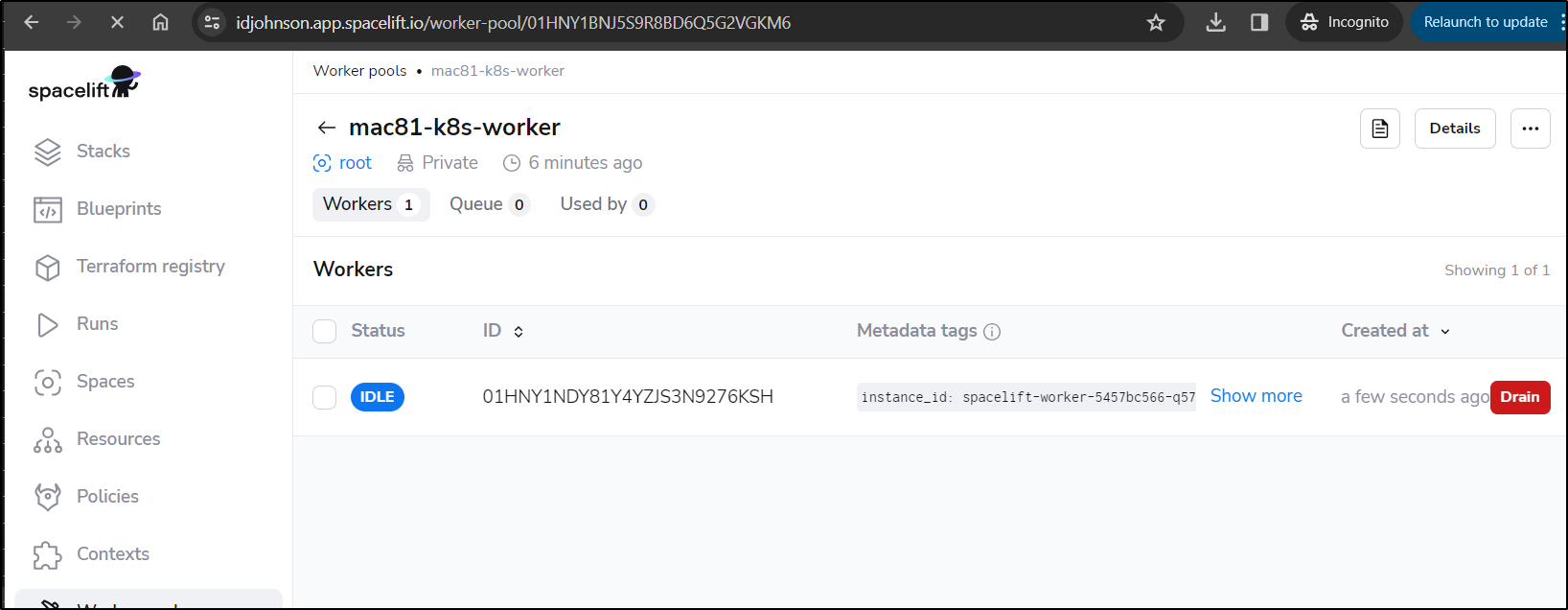Click the Spaces target icon
The width and height of the screenshot is (1568, 610).
[47, 383]
